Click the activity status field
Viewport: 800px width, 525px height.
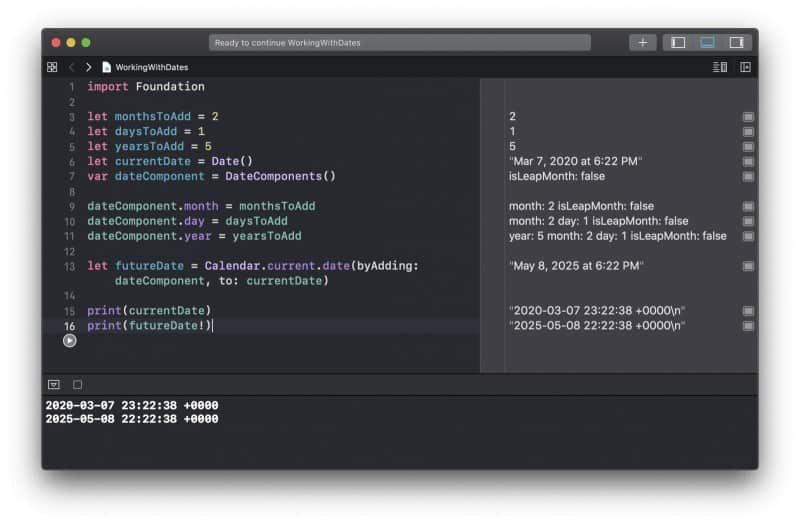click(399, 42)
